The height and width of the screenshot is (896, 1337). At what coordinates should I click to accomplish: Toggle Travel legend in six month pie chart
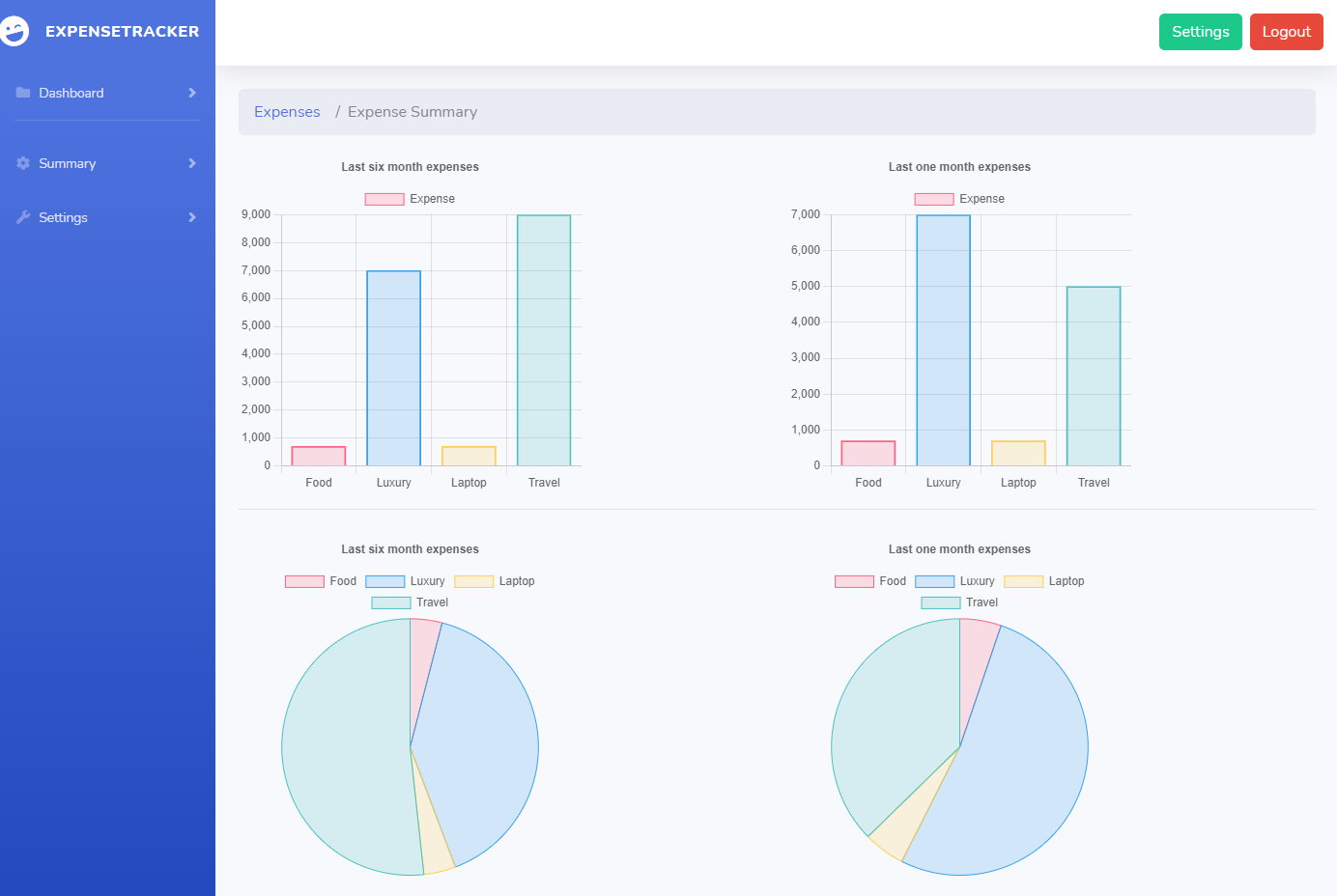tap(410, 602)
